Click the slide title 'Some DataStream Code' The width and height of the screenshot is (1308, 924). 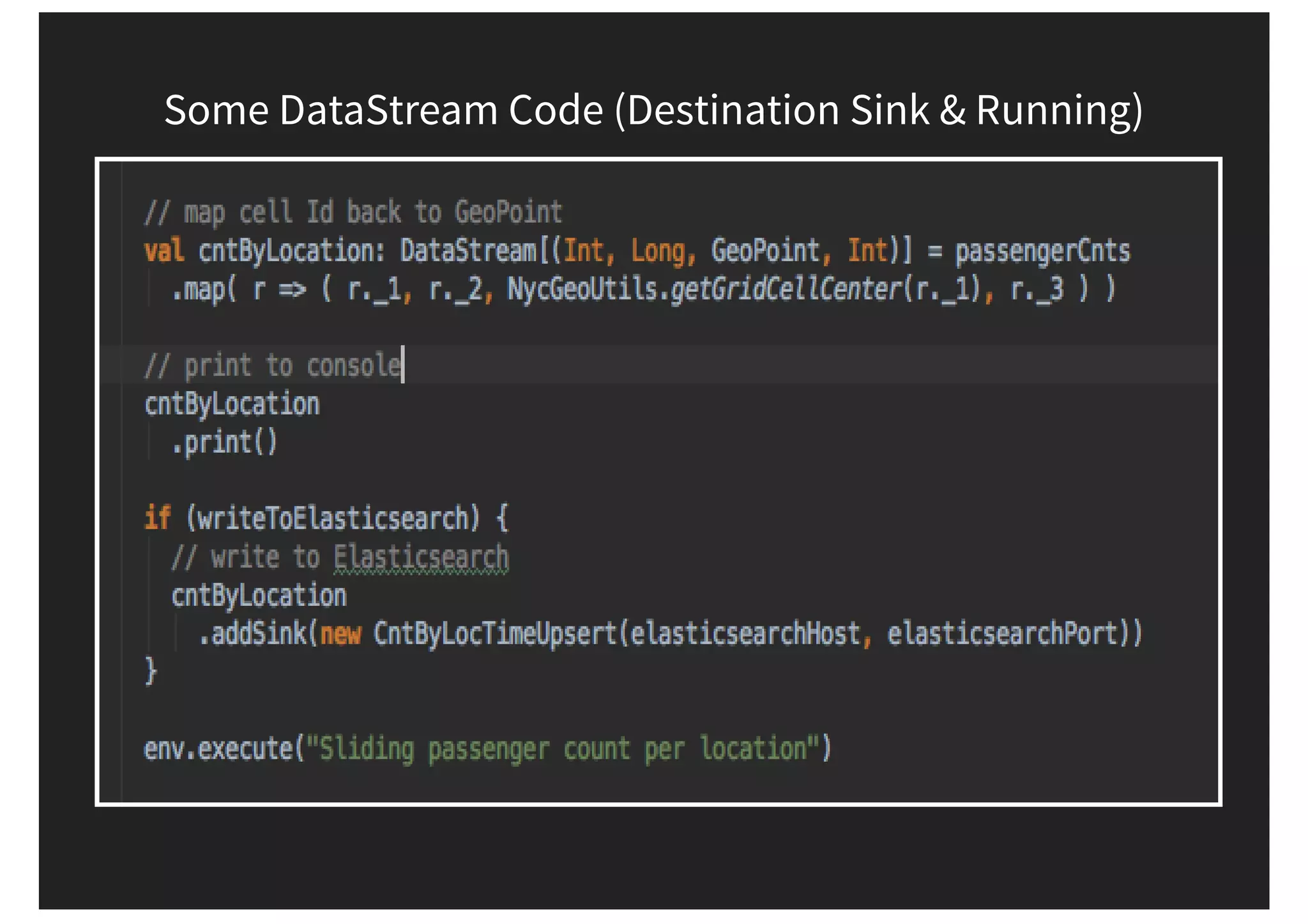[x=653, y=110]
